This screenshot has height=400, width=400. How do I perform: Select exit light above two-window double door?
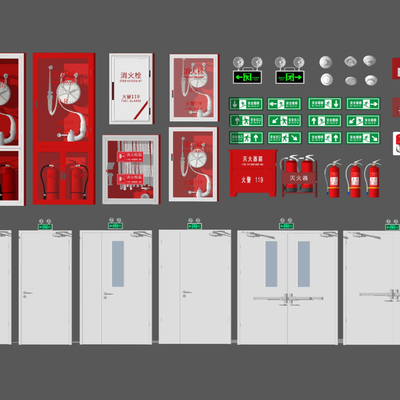pyautogui.click(x=286, y=224)
